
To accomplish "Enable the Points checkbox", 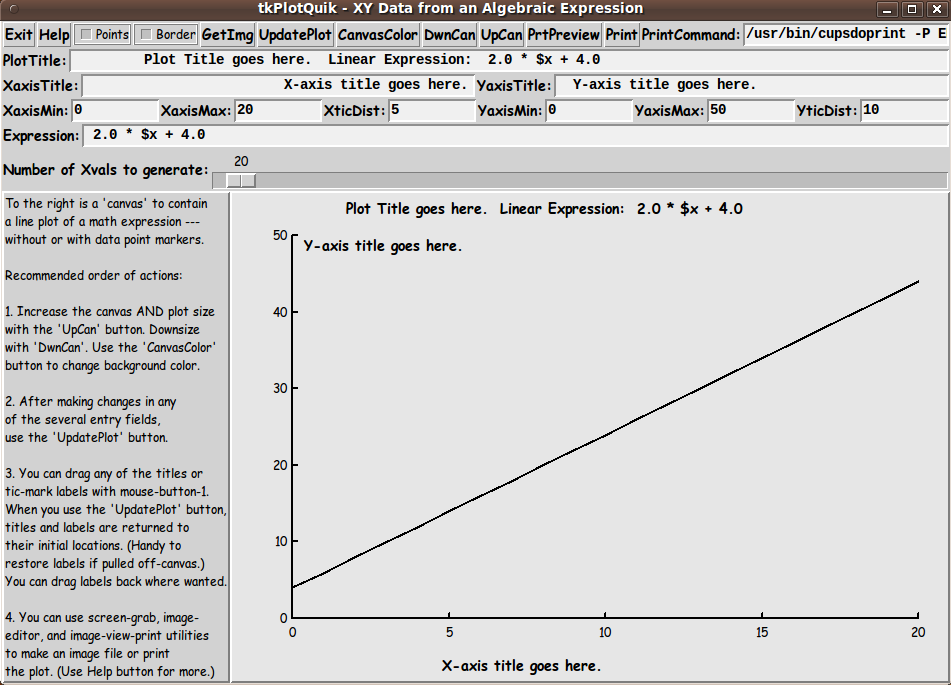I will [x=103, y=35].
